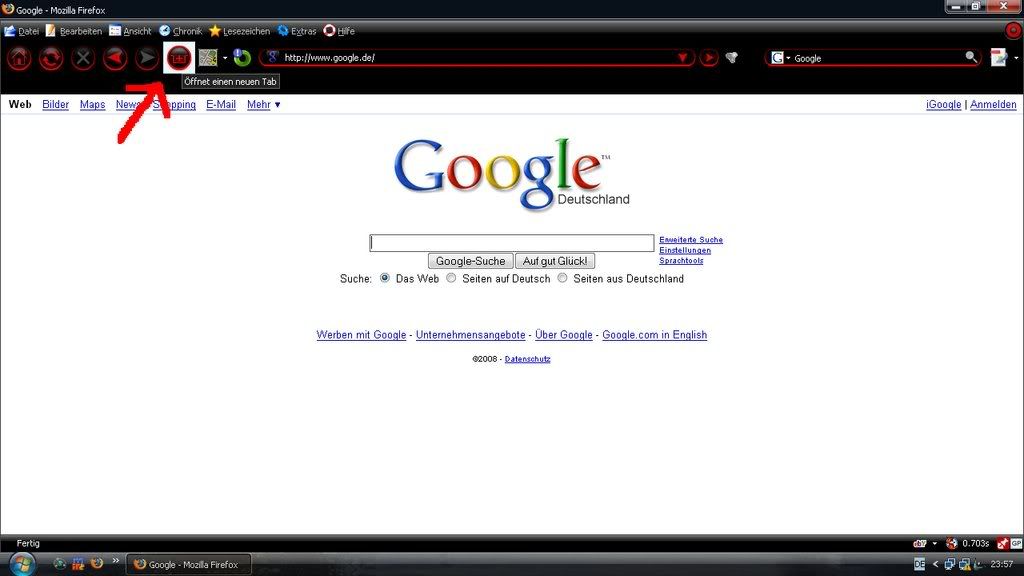The image size is (1024, 576).
Task: Open the Werben mit Google link
Action: pyautogui.click(x=361, y=335)
